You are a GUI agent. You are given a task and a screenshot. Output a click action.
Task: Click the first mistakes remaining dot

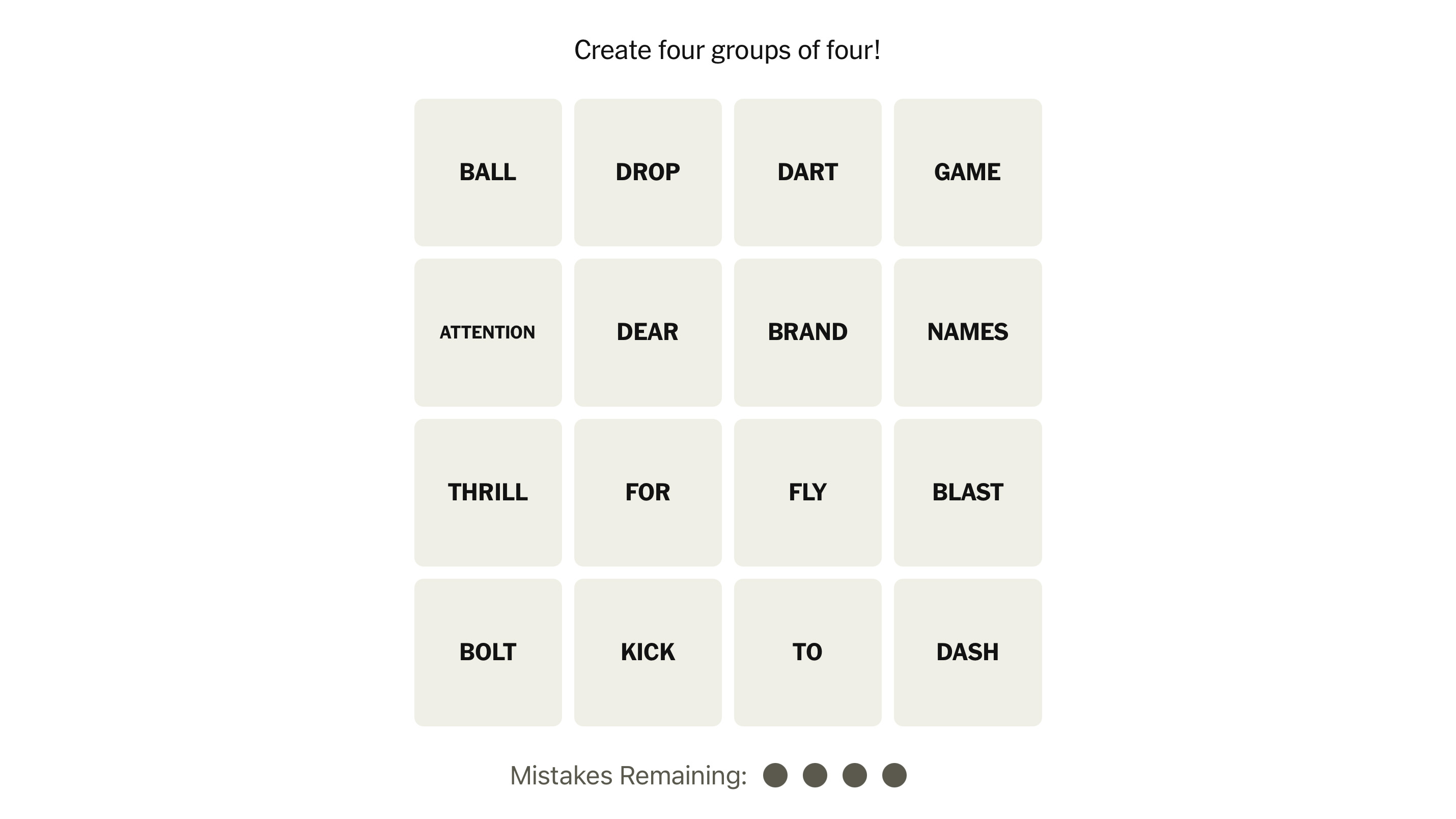[775, 775]
